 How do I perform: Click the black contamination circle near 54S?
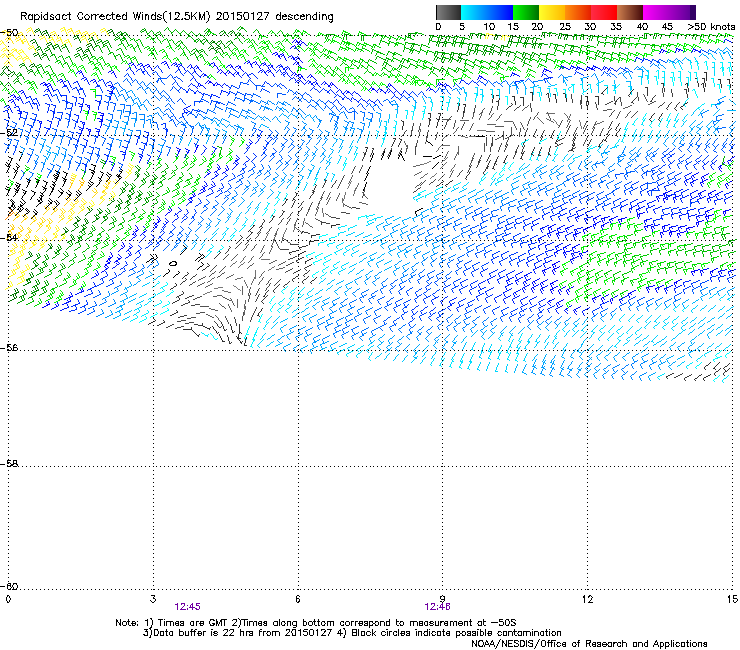pyautogui.click(x=173, y=263)
